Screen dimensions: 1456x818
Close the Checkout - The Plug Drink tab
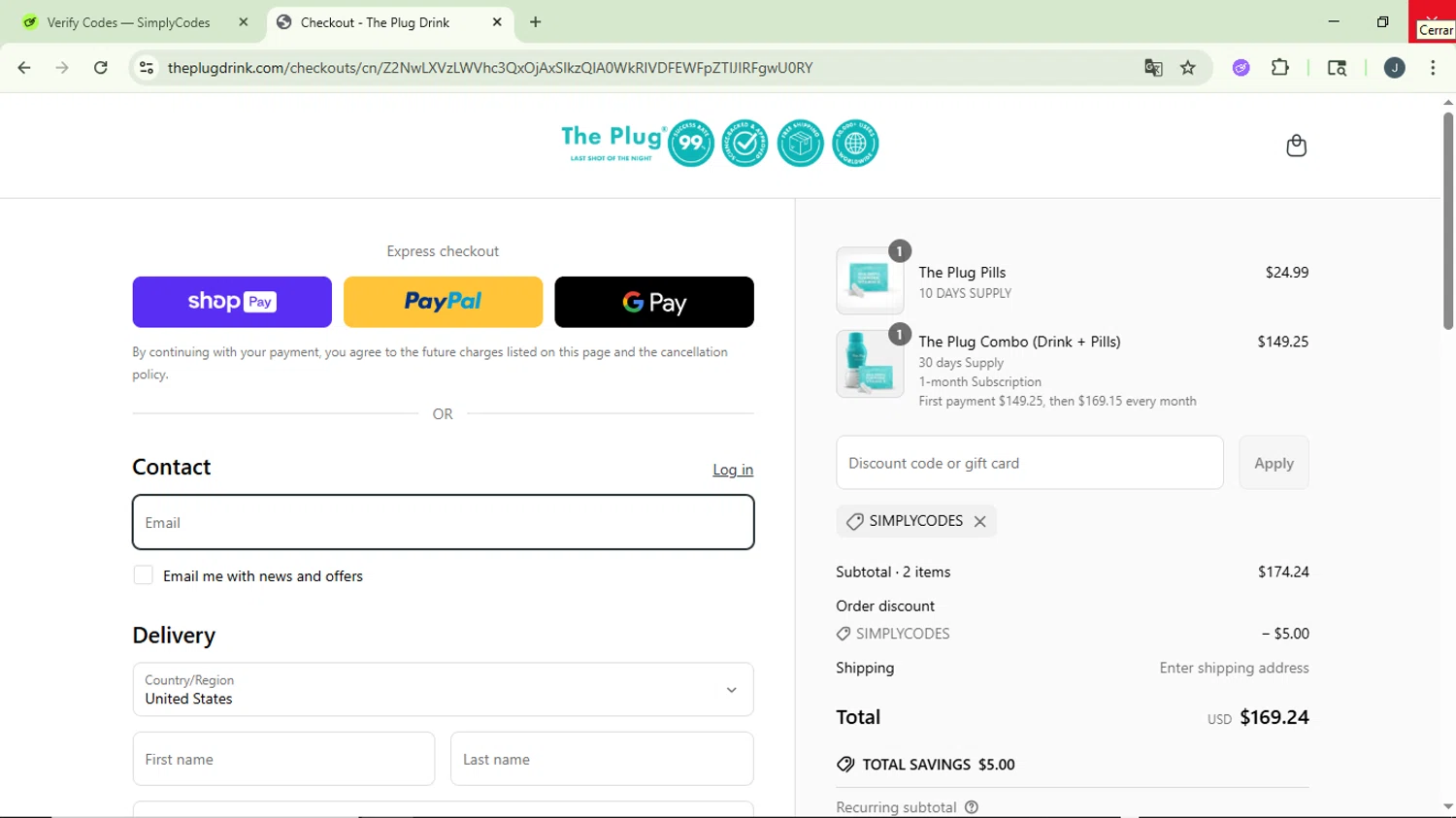tap(497, 22)
